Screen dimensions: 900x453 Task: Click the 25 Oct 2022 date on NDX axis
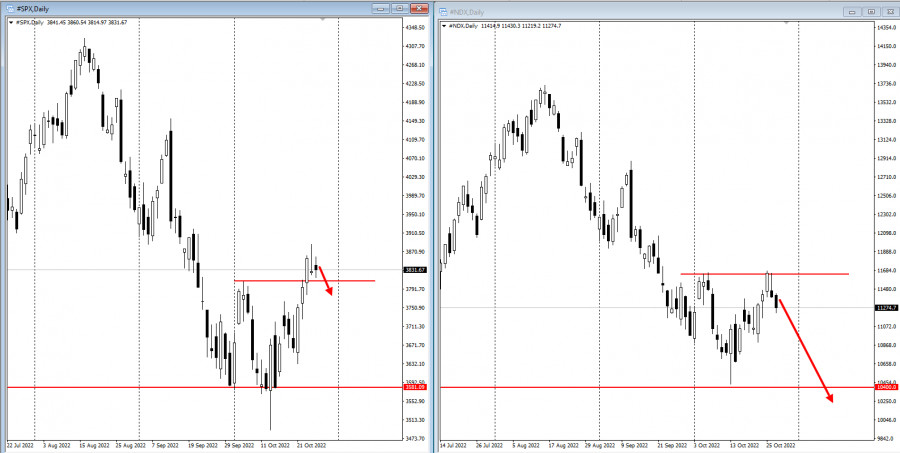781,445
